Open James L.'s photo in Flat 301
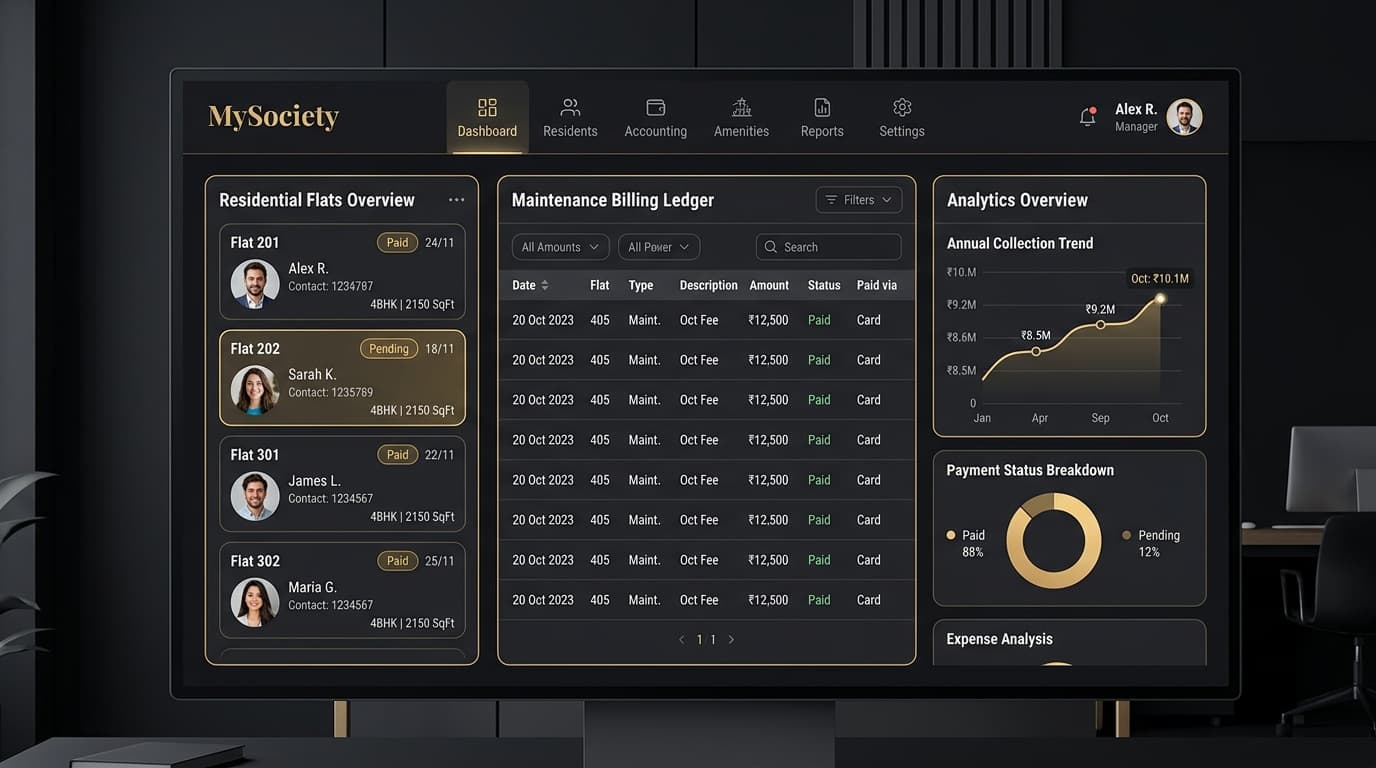 pyautogui.click(x=255, y=496)
